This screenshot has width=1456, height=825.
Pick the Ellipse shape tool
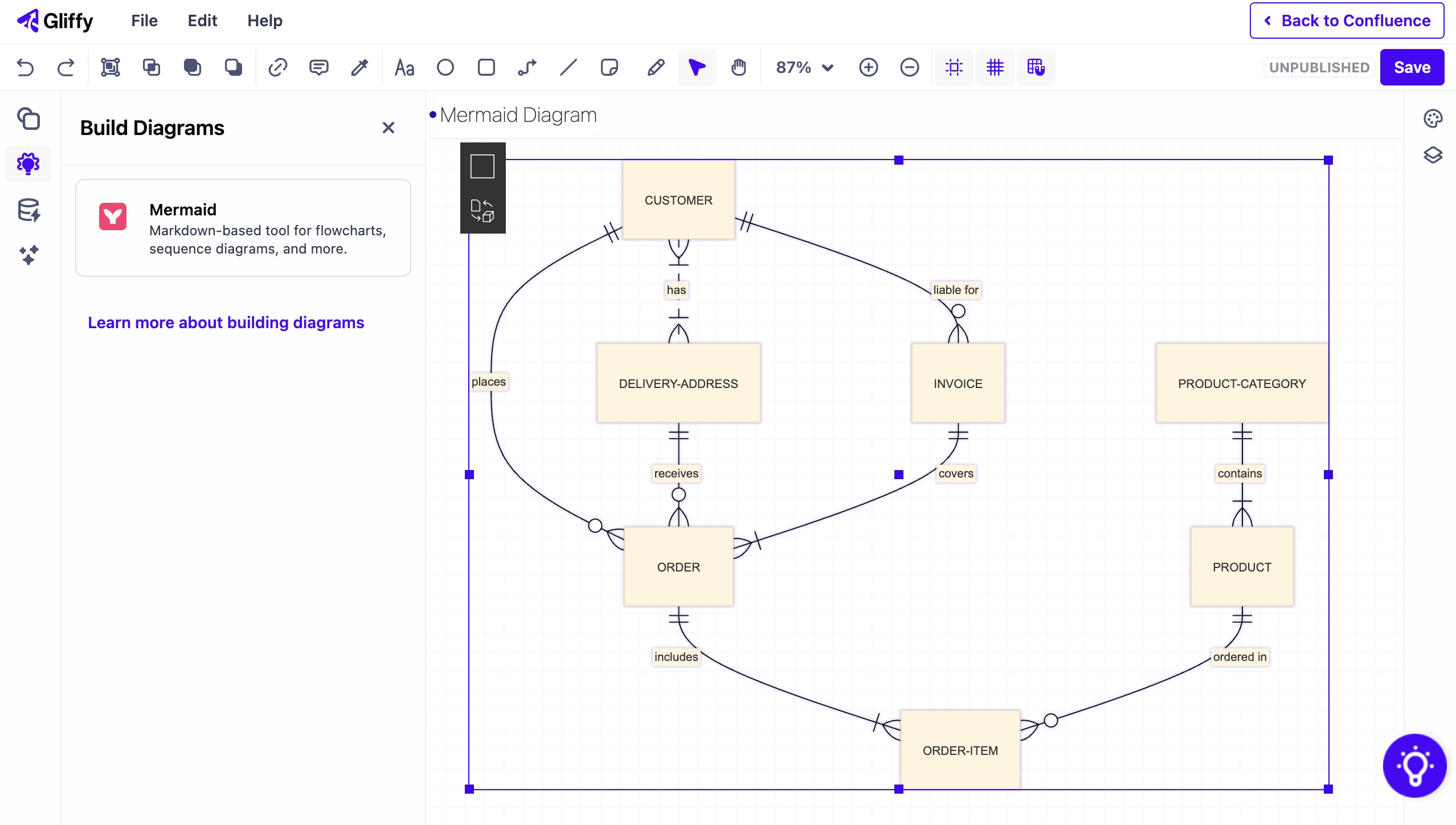pos(445,67)
